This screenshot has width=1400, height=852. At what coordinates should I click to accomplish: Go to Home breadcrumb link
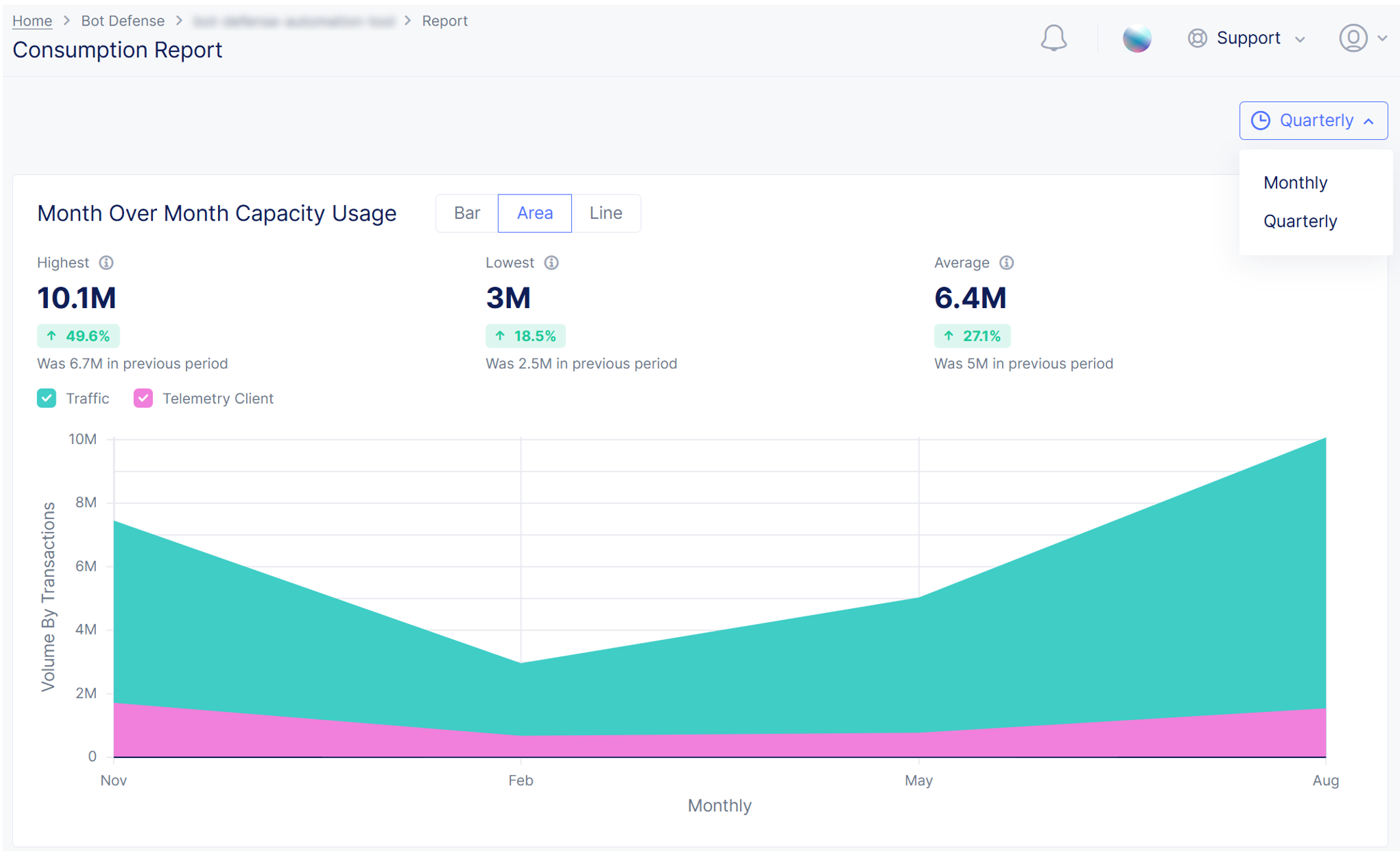tap(32, 21)
